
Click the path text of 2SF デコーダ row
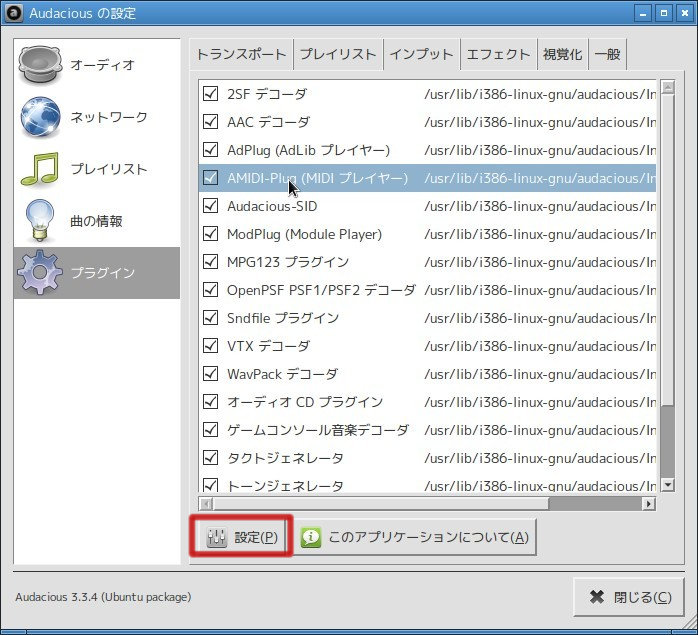click(540, 94)
